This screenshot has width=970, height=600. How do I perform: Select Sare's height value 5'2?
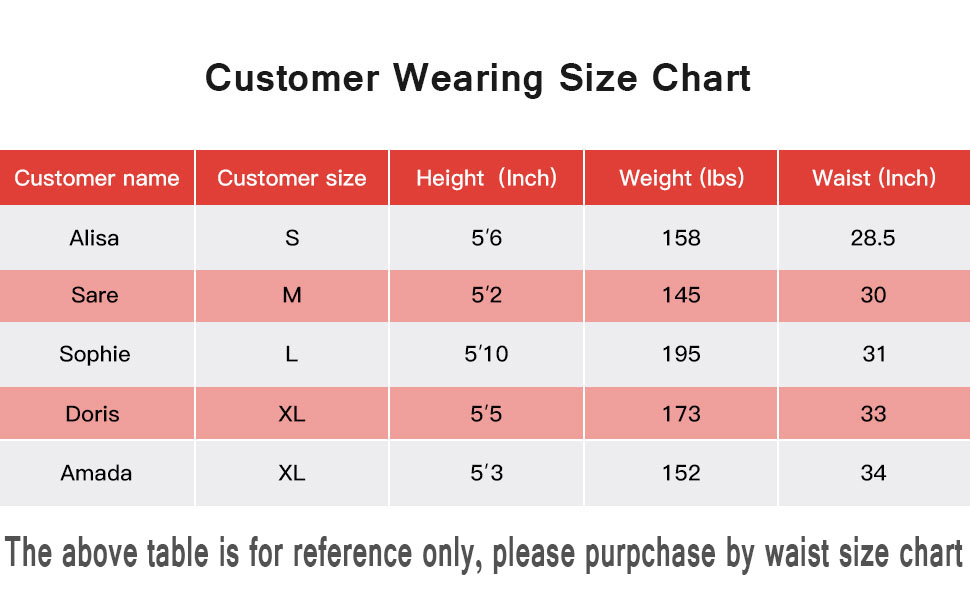(x=486, y=295)
